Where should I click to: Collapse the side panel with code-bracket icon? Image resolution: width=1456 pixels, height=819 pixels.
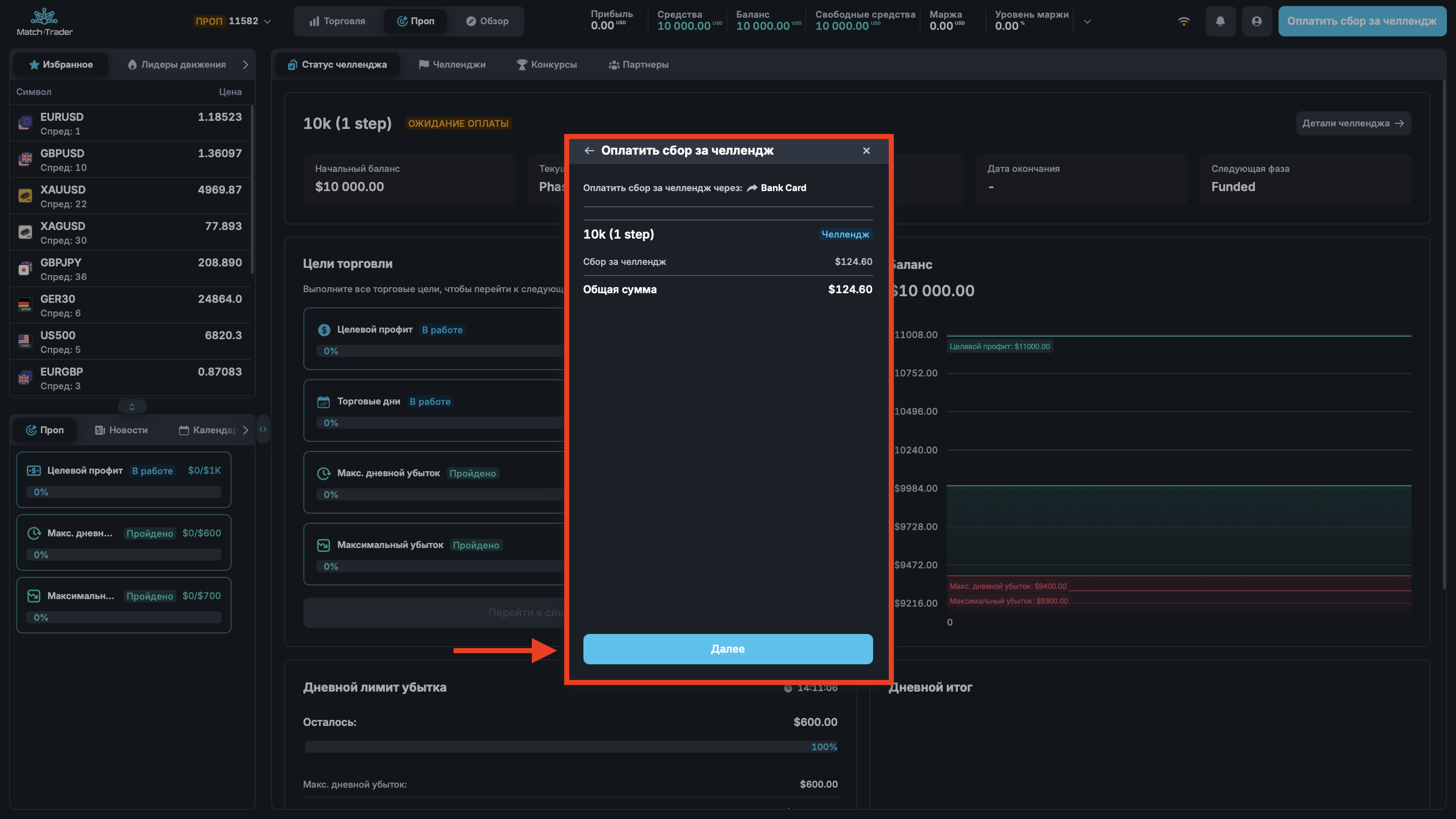(x=263, y=430)
